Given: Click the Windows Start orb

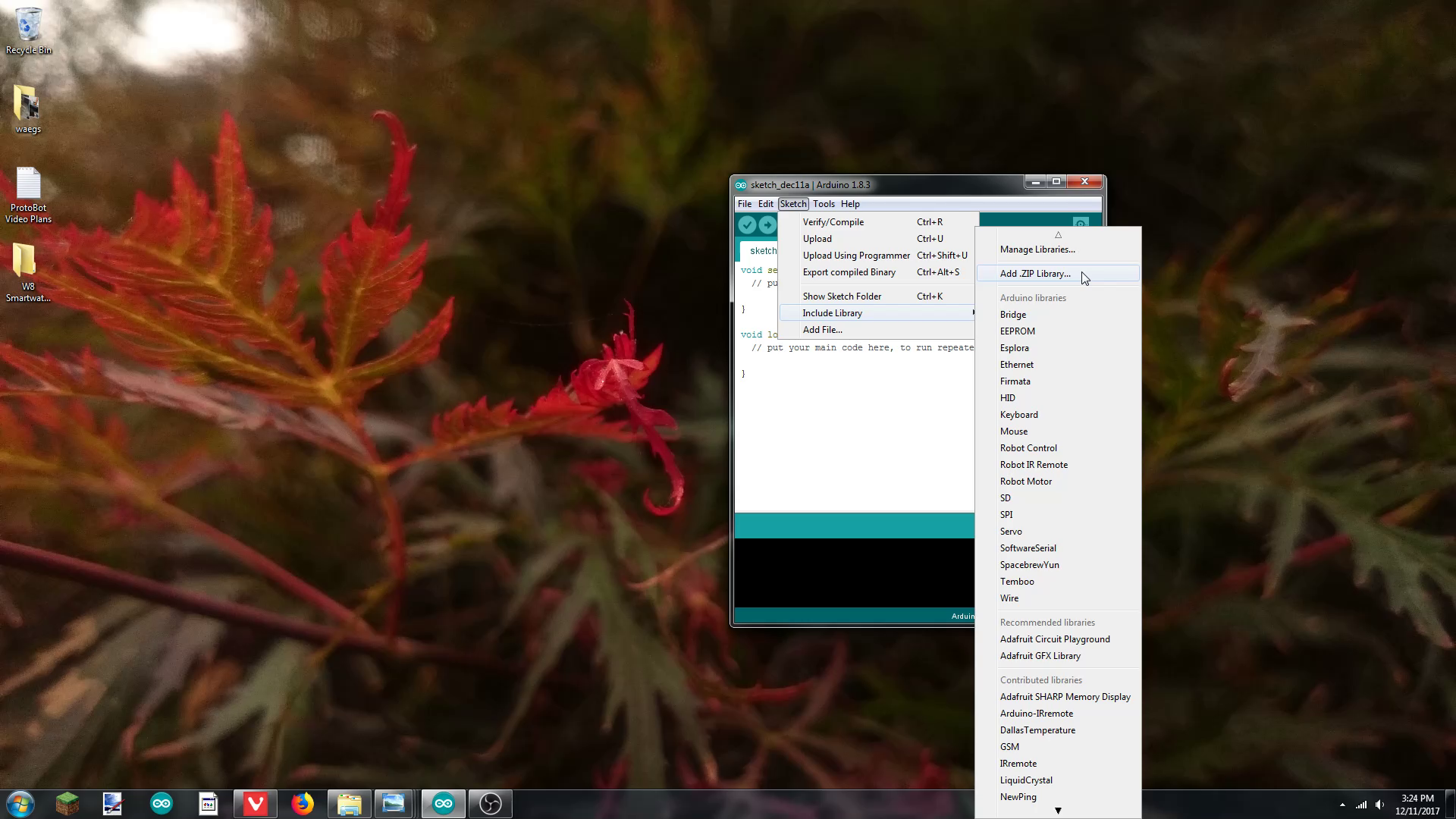Looking at the screenshot, I should pos(20,803).
